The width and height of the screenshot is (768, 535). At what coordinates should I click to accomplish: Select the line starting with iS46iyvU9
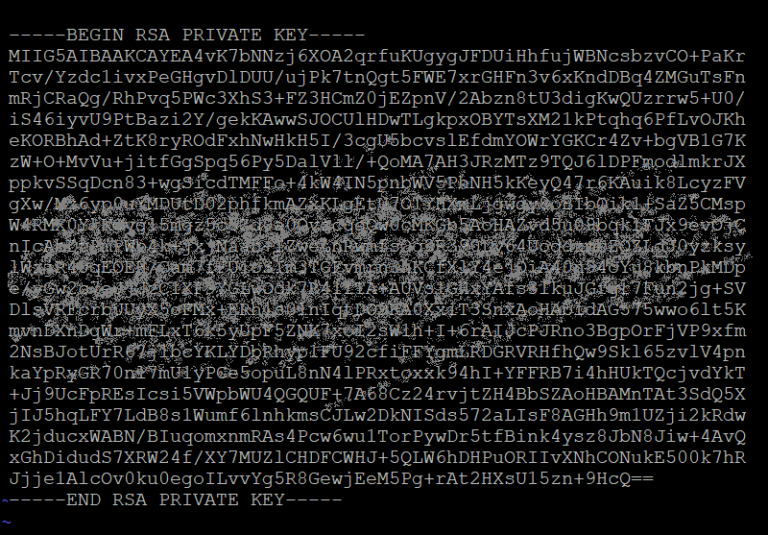(377, 120)
